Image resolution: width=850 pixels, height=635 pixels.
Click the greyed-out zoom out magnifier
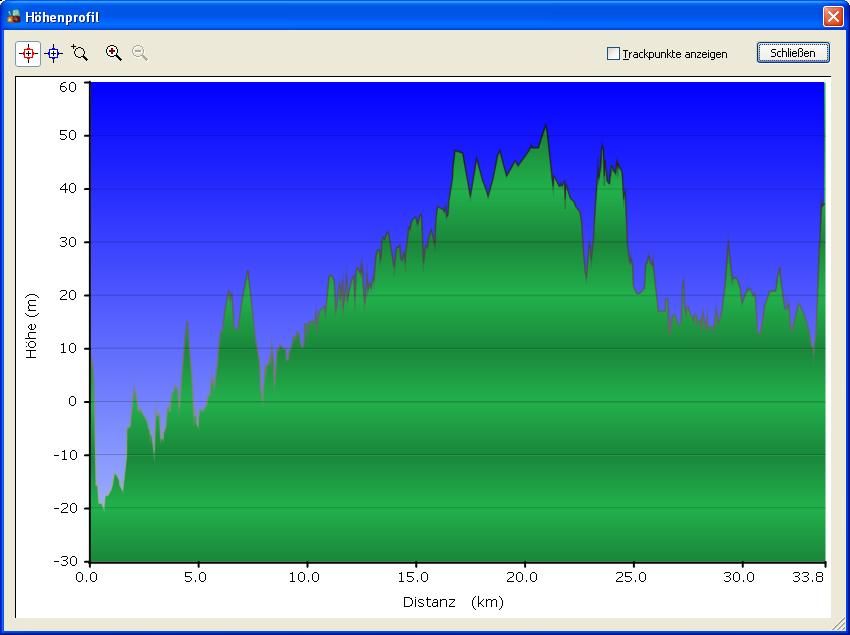click(140, 54)
